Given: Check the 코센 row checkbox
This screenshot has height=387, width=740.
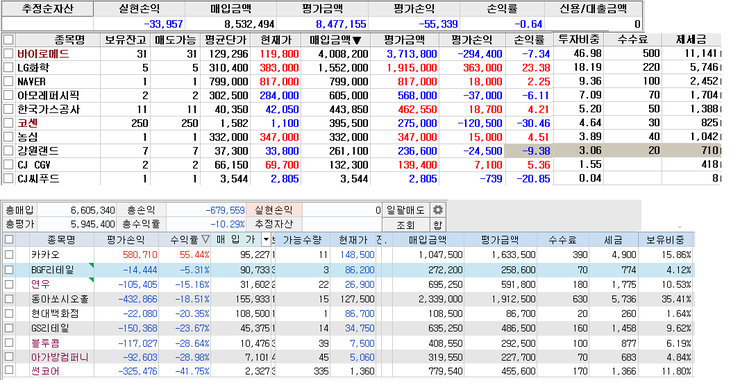Looking at the screenshot, I should pos(8,123).
